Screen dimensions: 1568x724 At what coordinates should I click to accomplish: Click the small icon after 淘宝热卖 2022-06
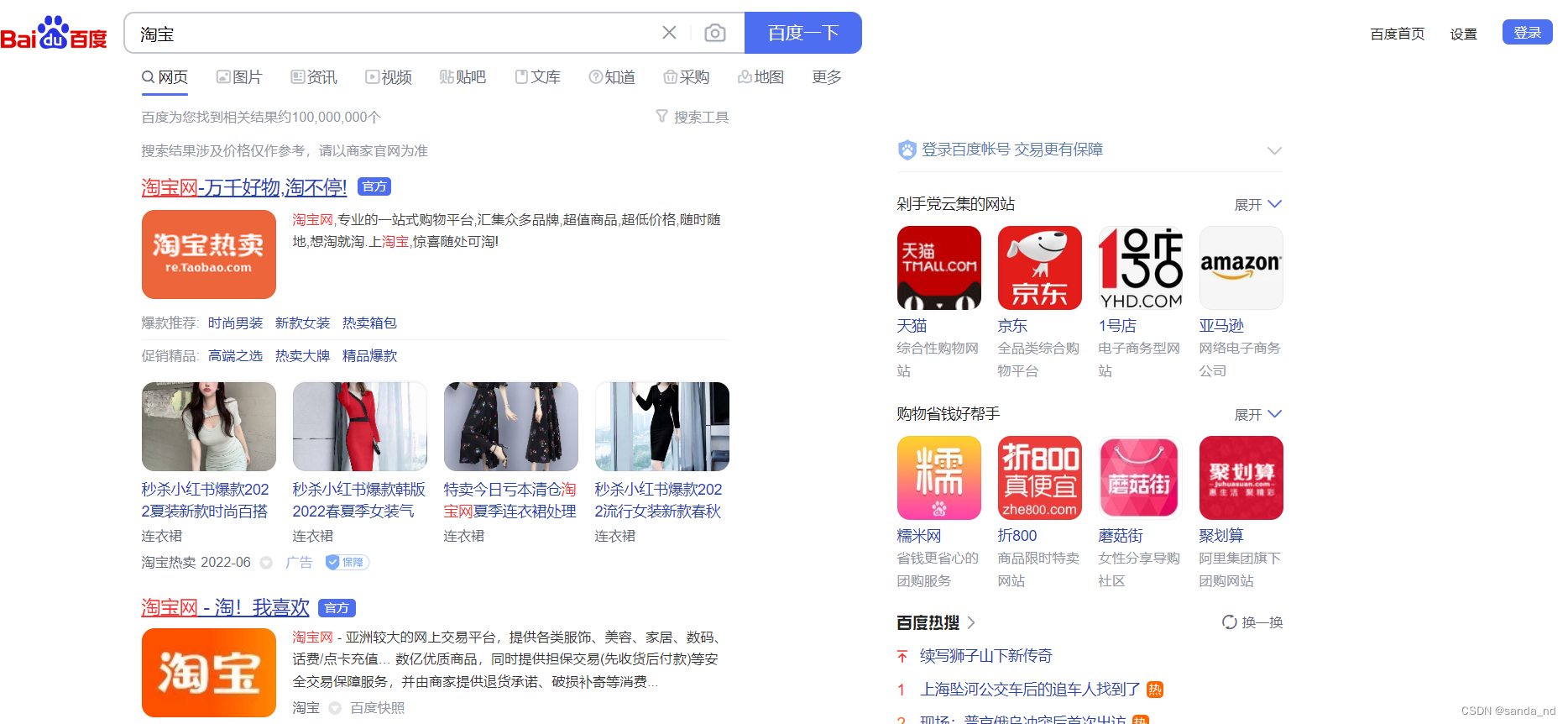click(266, 563)
